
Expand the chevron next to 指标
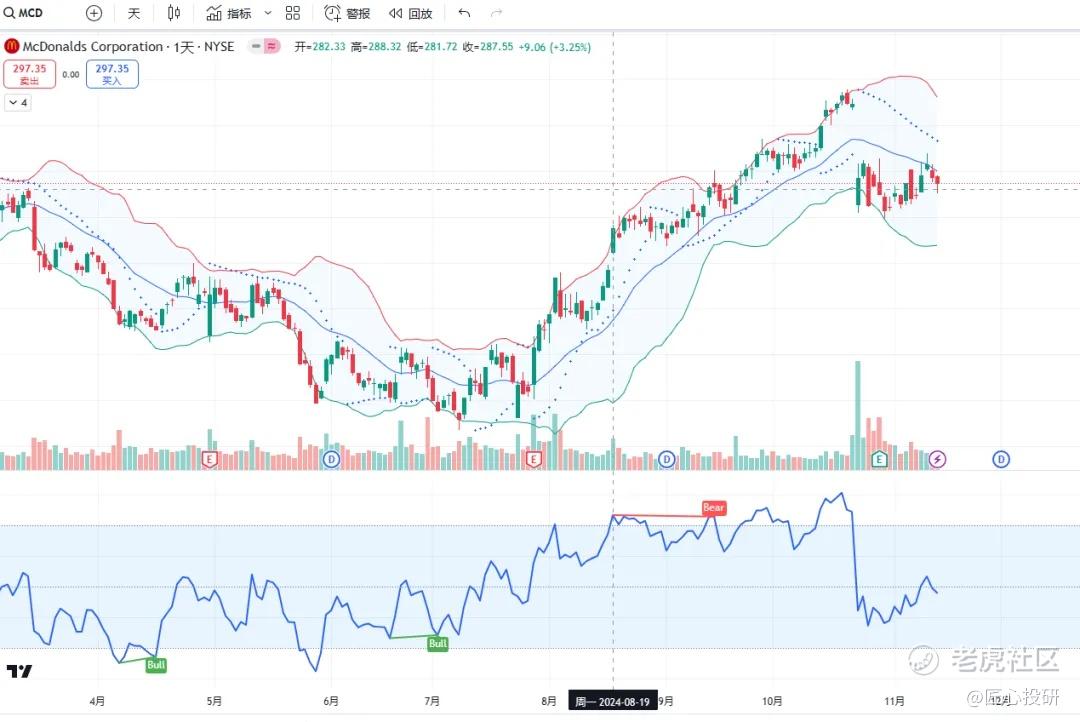click(x=268, y=13)
